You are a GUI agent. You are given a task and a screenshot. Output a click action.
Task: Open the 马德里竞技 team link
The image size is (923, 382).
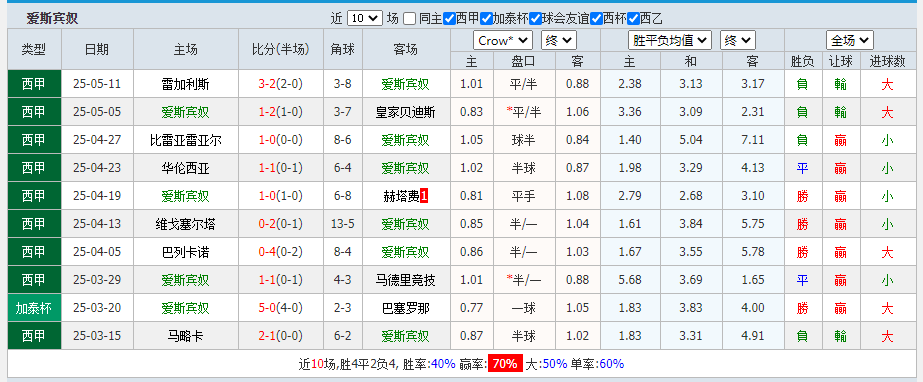point(406,280)
